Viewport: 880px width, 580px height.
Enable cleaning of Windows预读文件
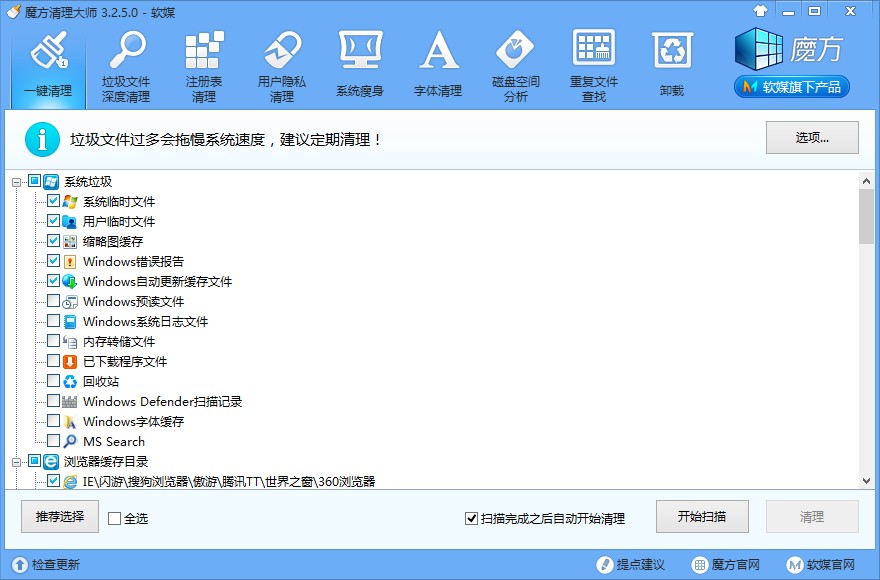[x=54, y=300]
